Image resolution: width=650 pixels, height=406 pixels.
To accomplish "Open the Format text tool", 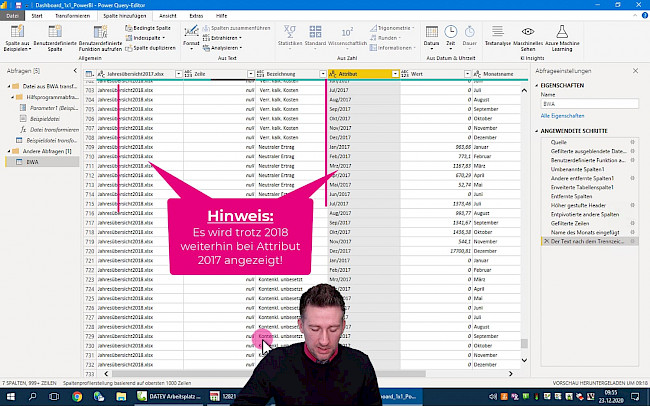I will click(x=191, y=34).
